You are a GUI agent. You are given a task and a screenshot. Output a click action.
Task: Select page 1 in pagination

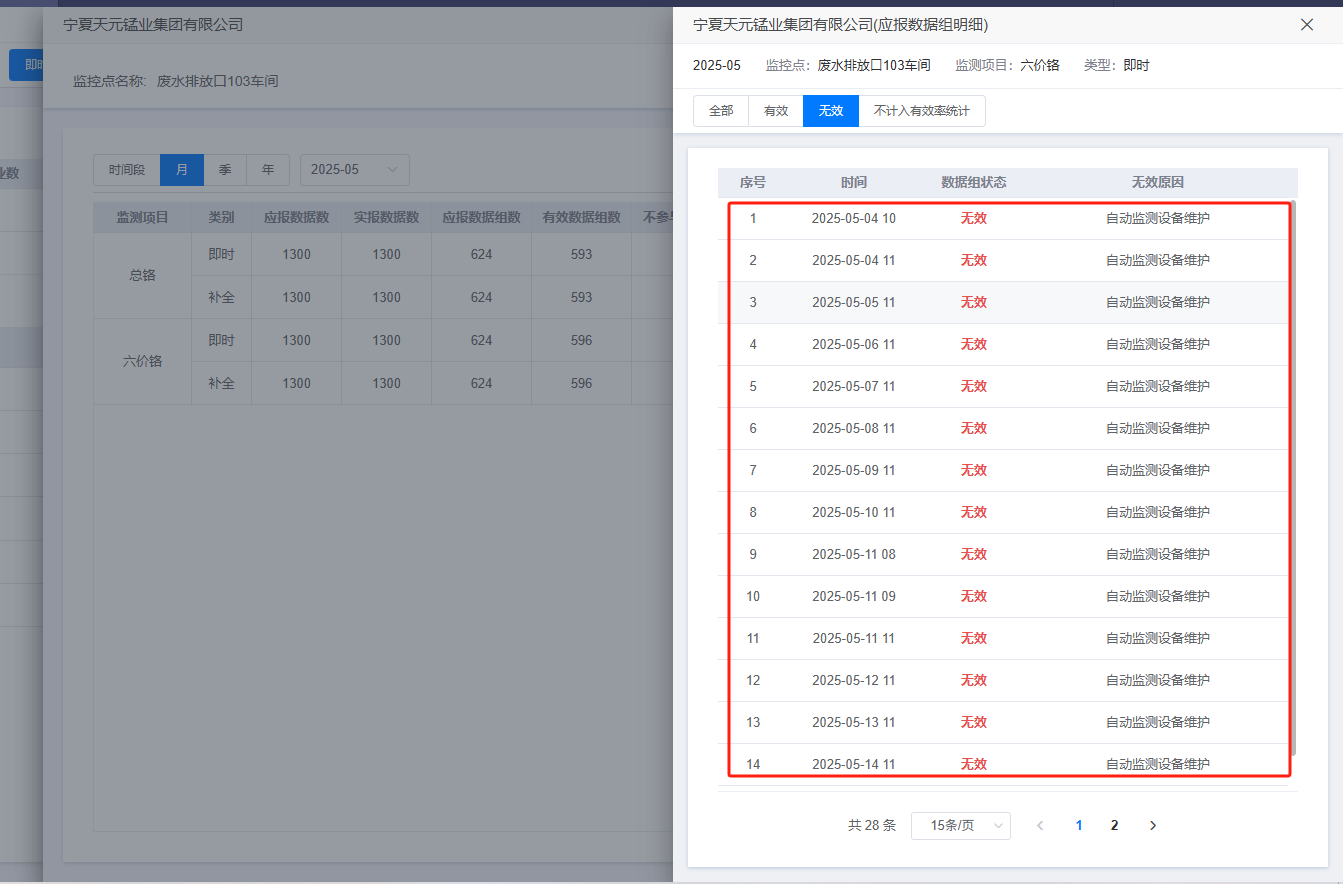point(1079,826)
